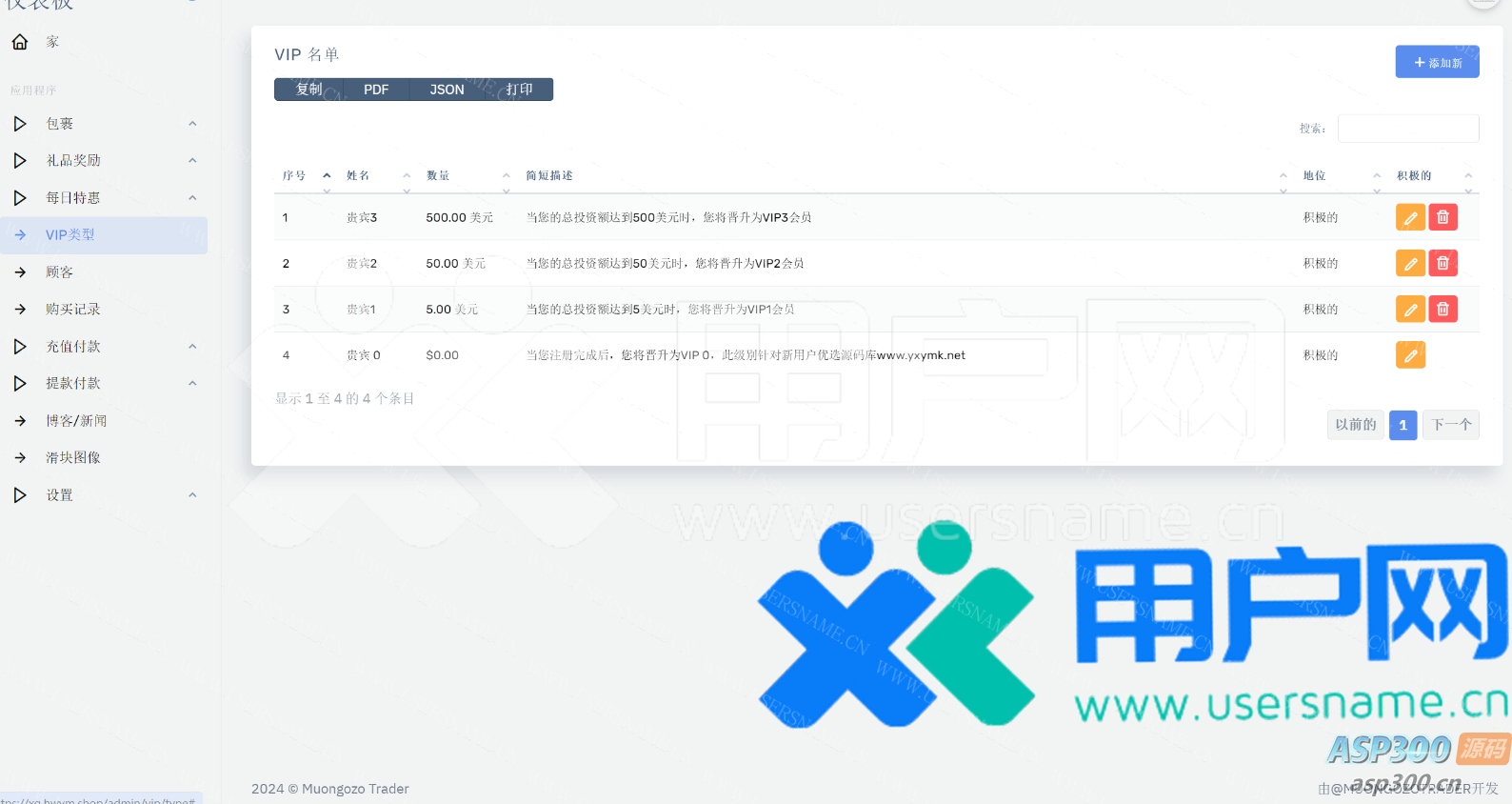This screenshot has width=1512, height=804.
Task: Open the 购买记录 menu item
Action: point(104,310)
